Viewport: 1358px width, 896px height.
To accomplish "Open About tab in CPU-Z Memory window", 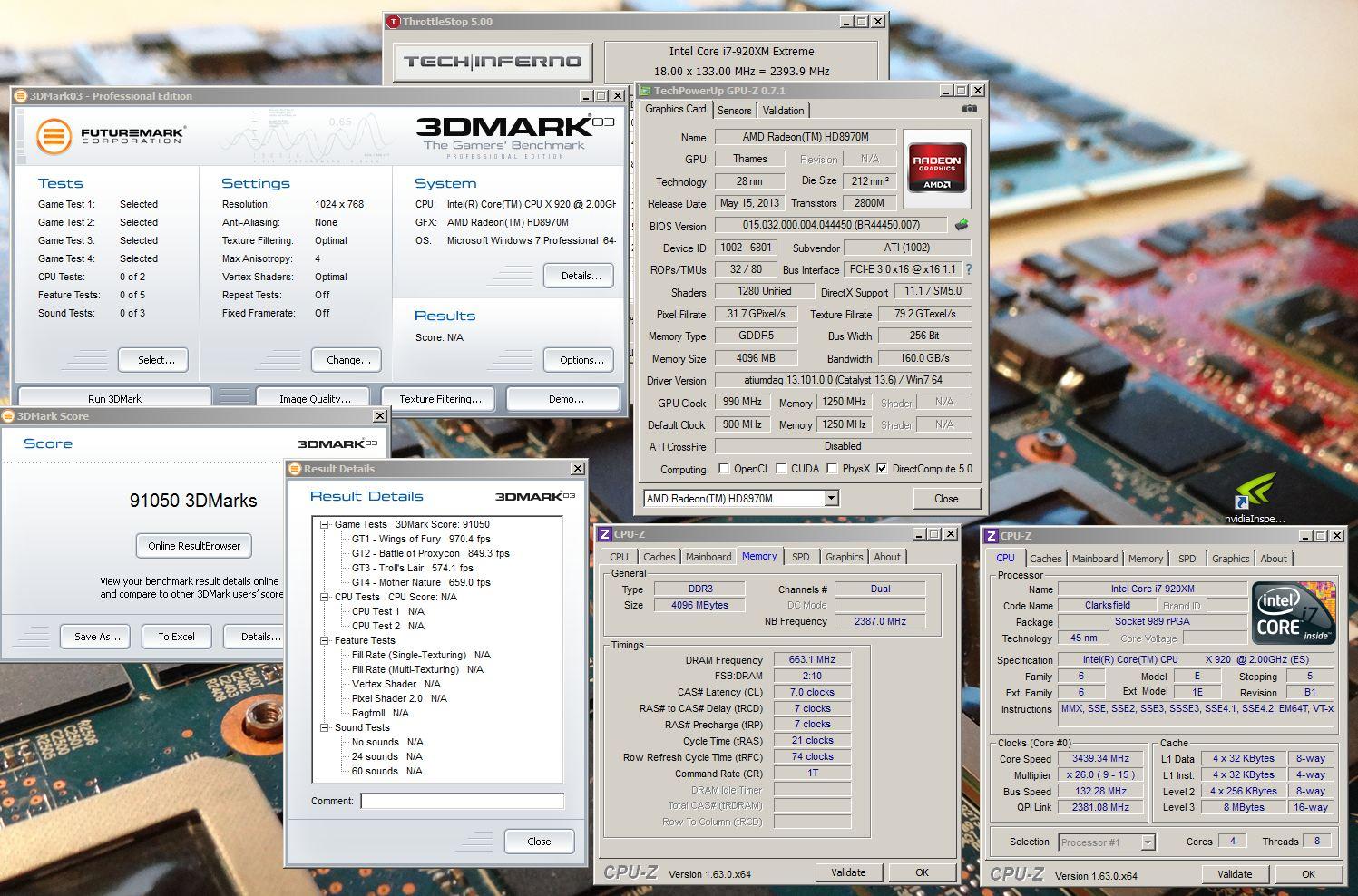I will coord(887,557).
